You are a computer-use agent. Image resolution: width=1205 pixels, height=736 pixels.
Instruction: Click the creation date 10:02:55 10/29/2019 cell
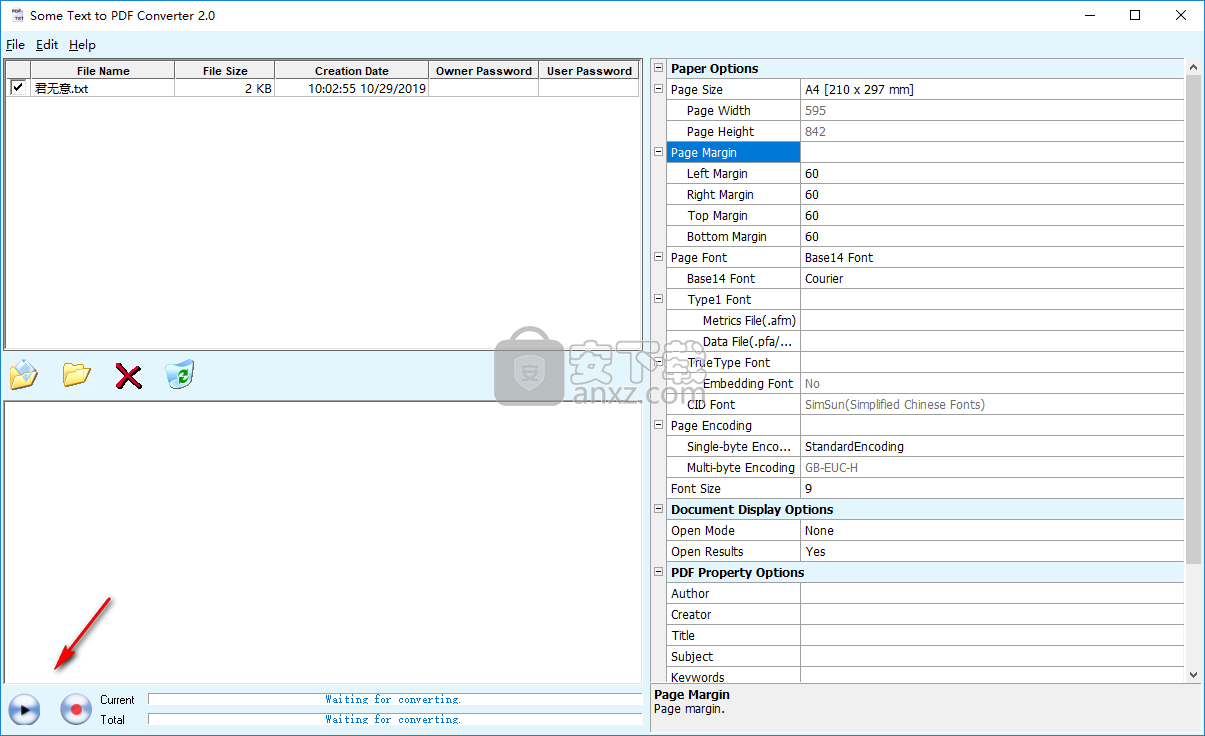tap(352, 88)
